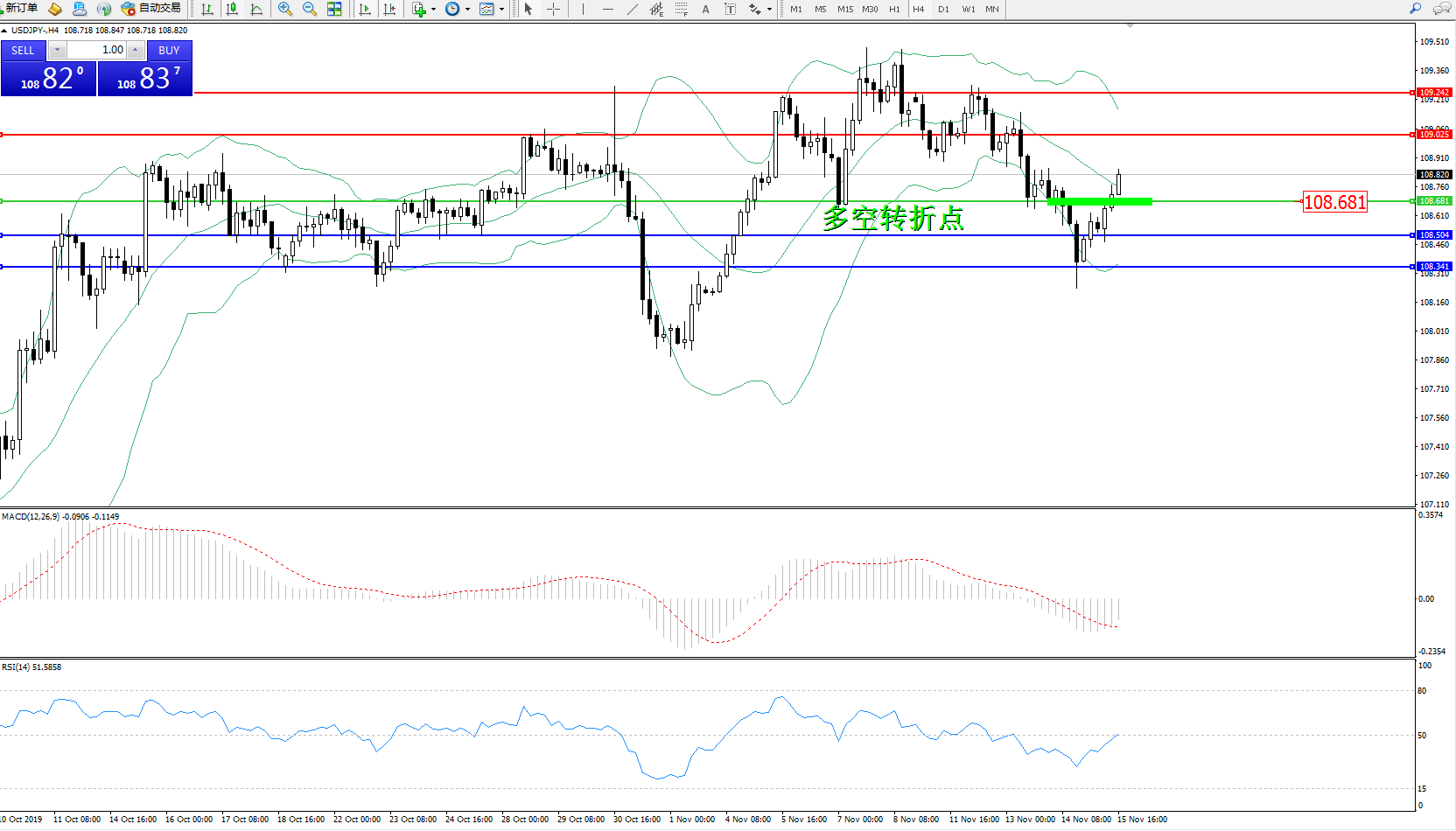Toggle chart auto-scroll button
Image resolution: width=1456 pixels, height=831 pixels.
click(365, 9)
